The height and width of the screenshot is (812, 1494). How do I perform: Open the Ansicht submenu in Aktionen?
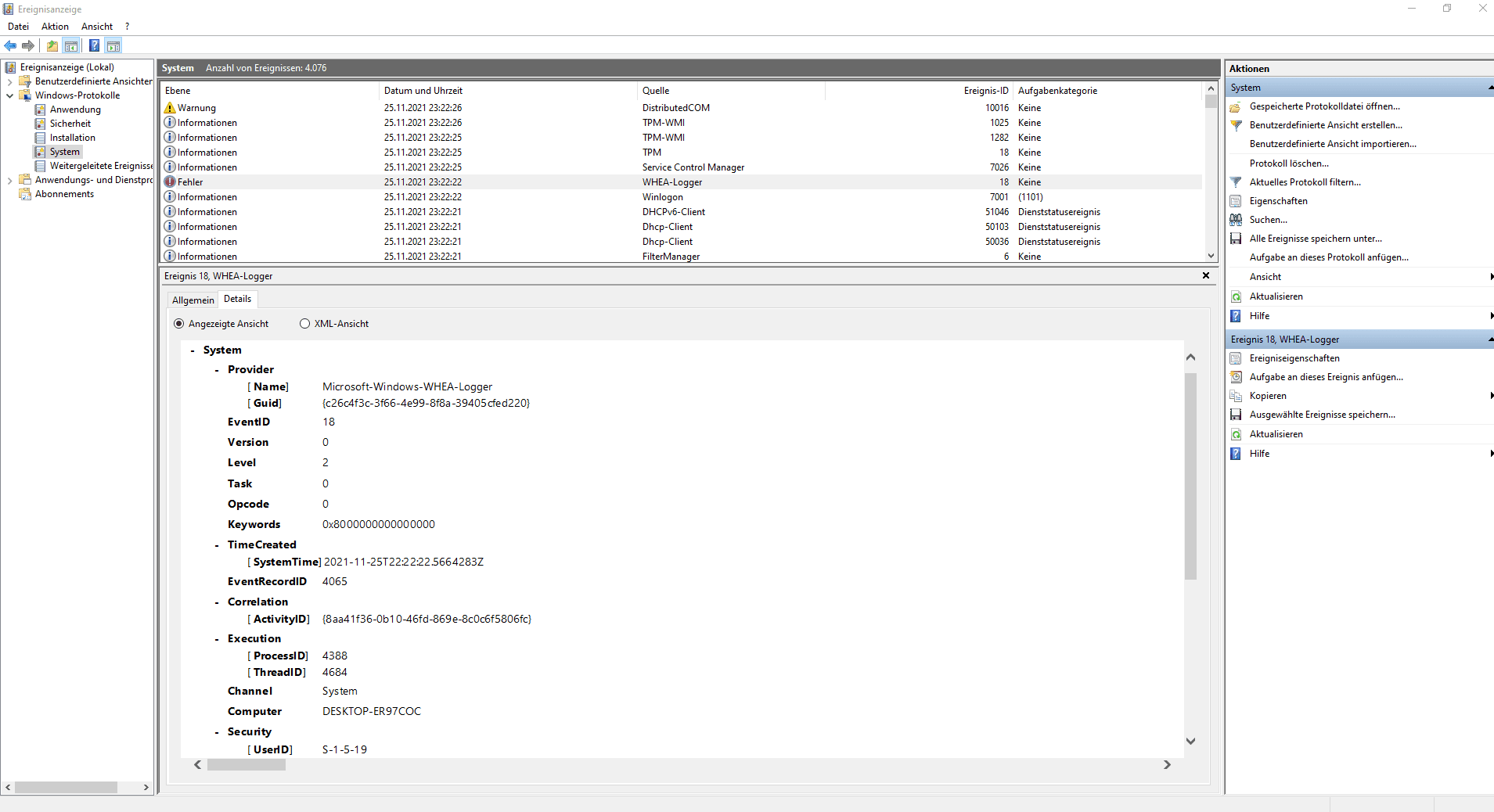(1265, 277)
